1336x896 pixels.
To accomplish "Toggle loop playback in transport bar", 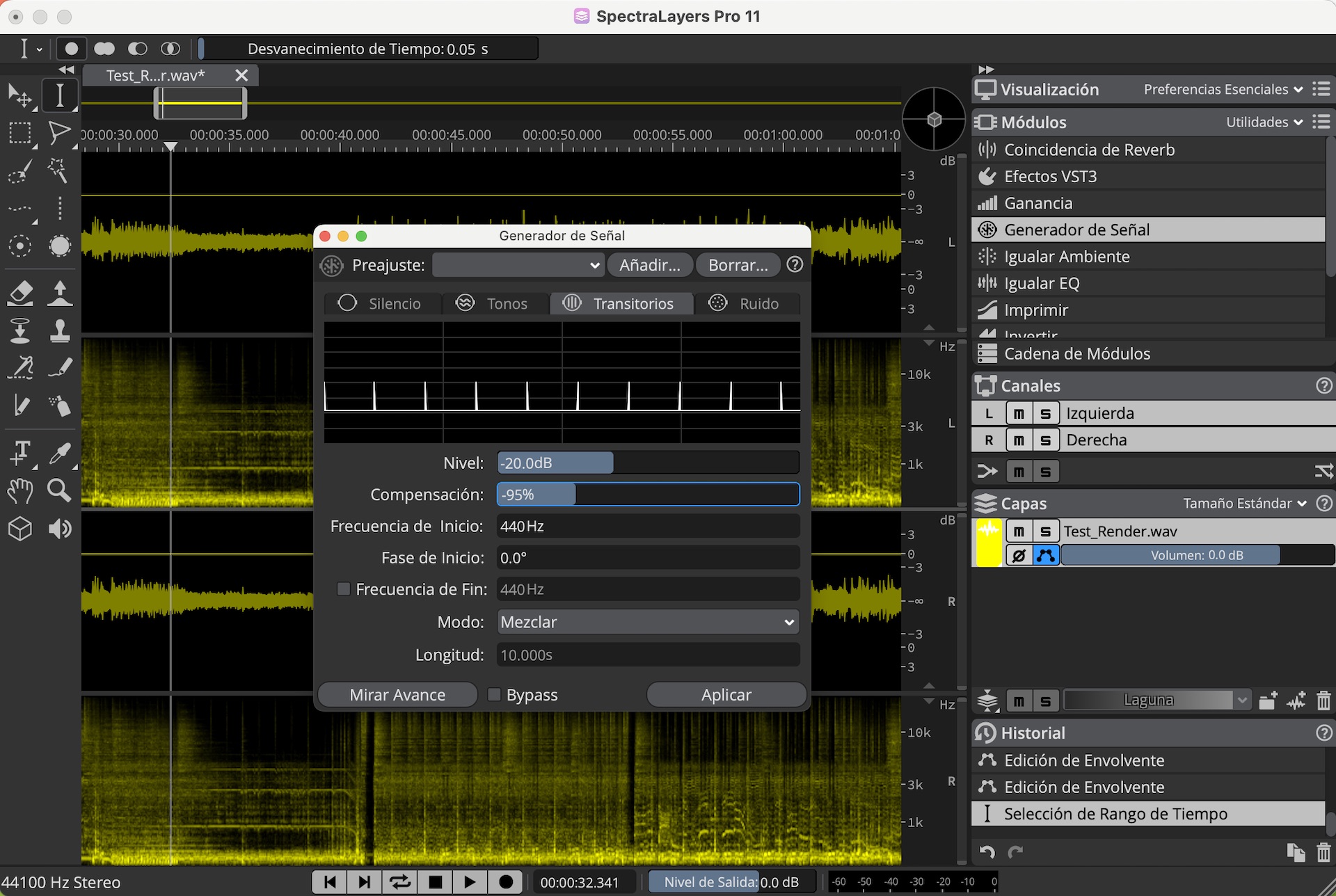I will coord(400,882).
